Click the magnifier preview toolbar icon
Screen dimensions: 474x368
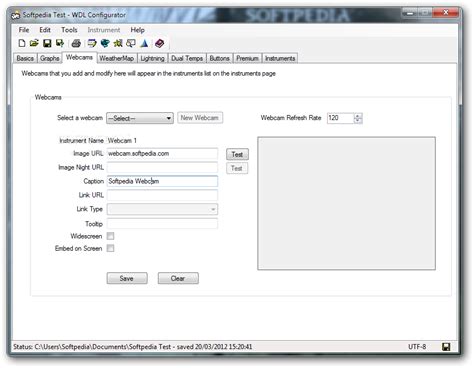coord(131,43)
